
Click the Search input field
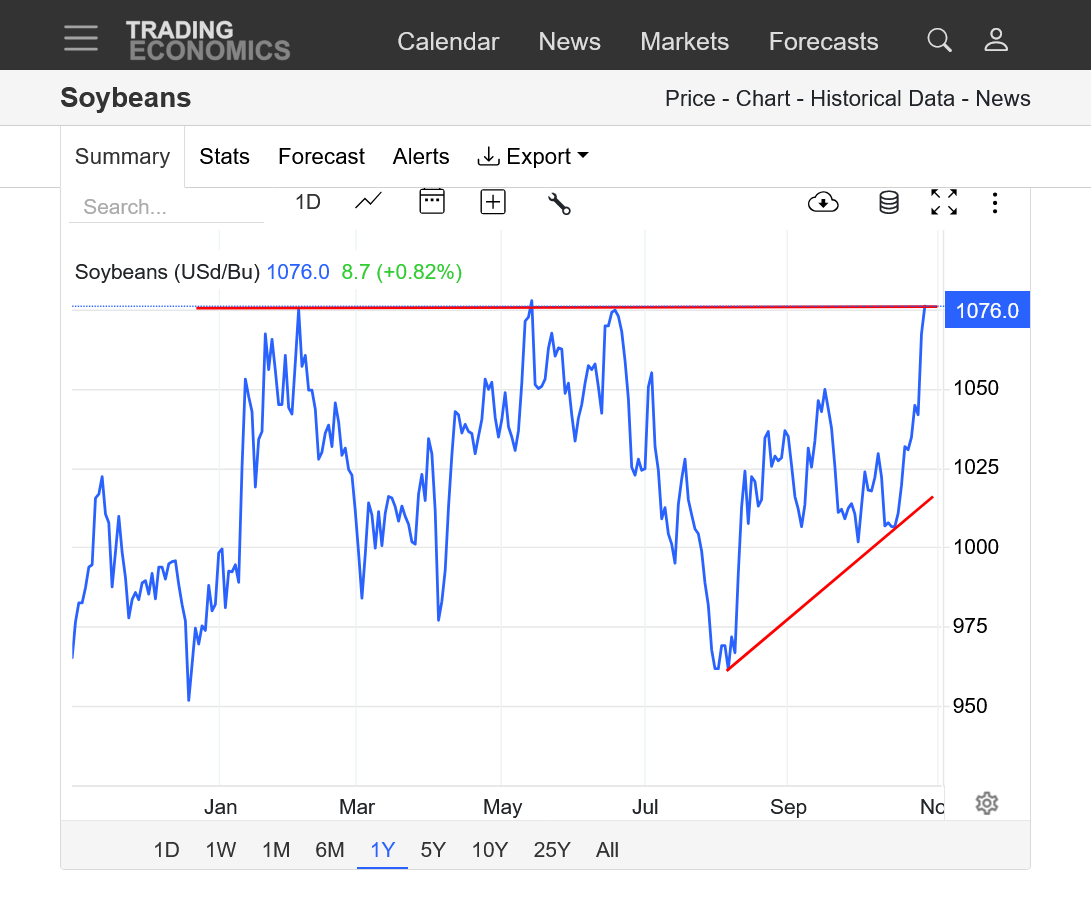pos(165,207)
